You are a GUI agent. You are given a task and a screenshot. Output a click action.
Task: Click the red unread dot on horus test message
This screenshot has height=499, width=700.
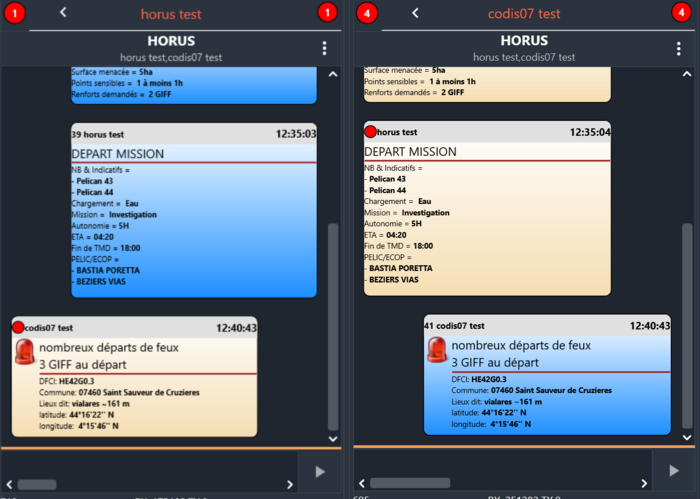(x=370, y=132)
